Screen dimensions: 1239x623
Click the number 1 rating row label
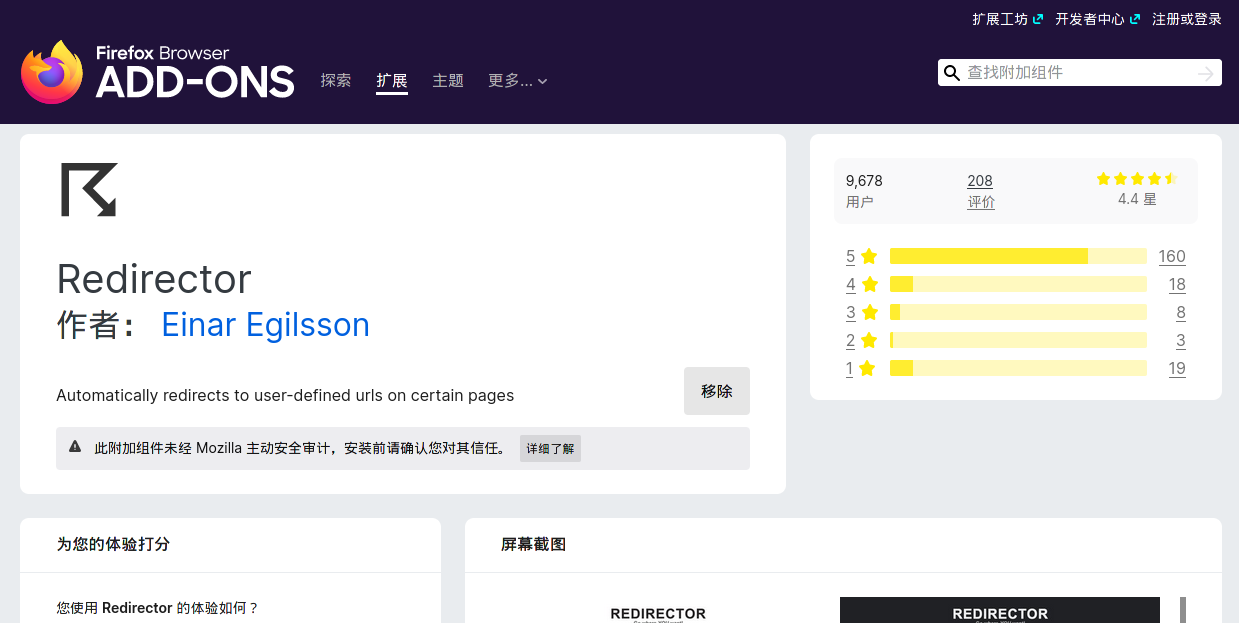click(x=850, y=368)
